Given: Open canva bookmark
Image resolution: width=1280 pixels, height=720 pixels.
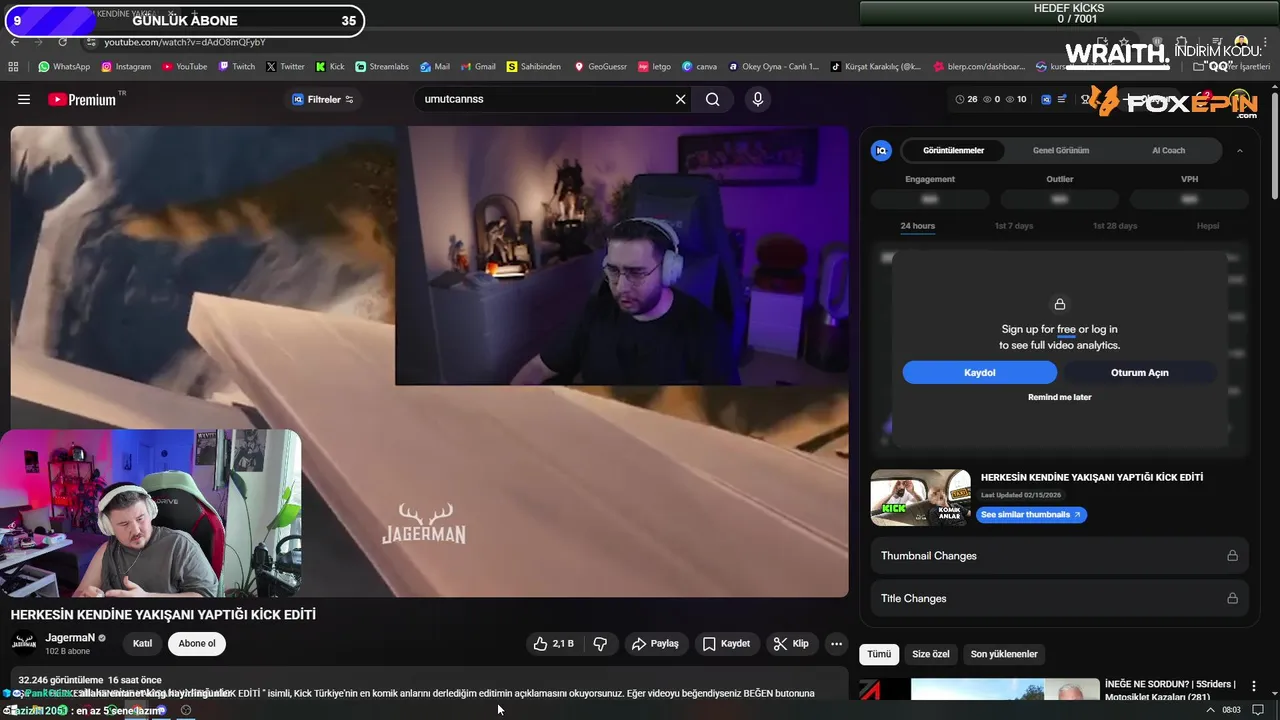Looking at the screenshot, I should [x=700, y=67].
